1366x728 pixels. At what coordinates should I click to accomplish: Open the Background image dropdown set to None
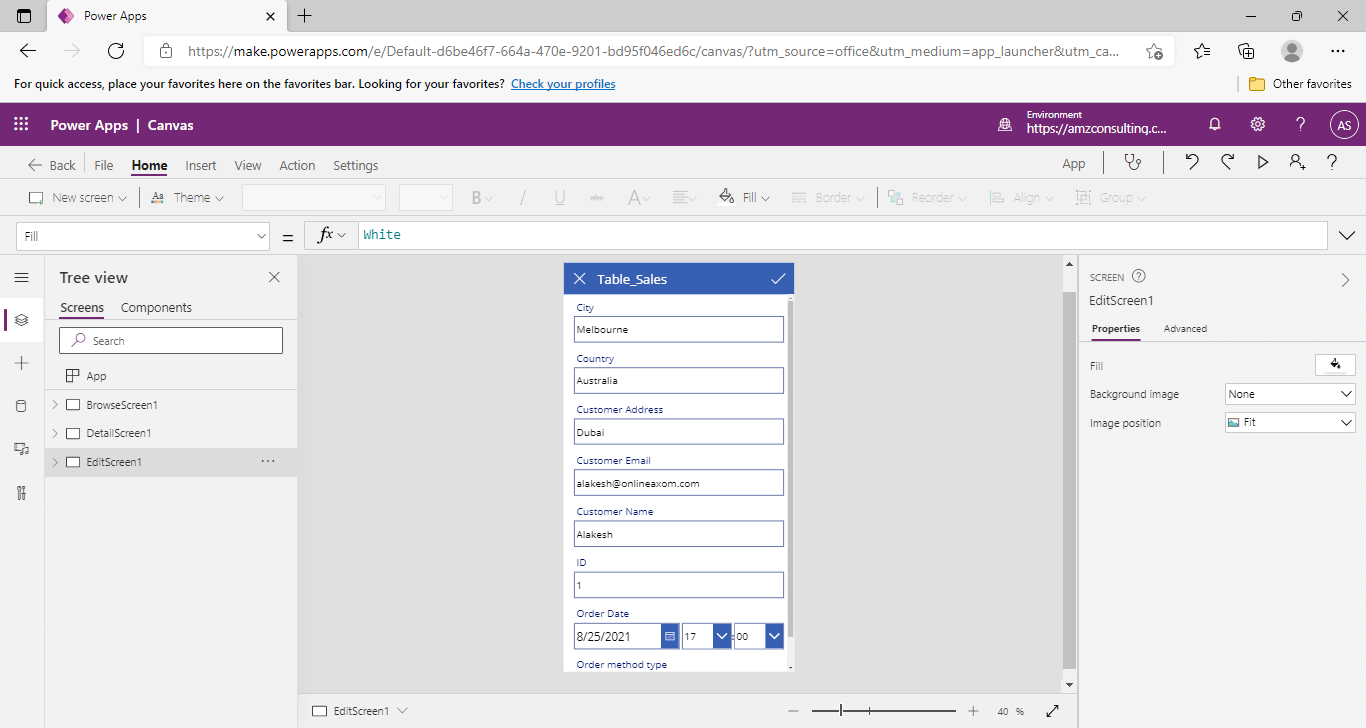tap(1289, 393)
